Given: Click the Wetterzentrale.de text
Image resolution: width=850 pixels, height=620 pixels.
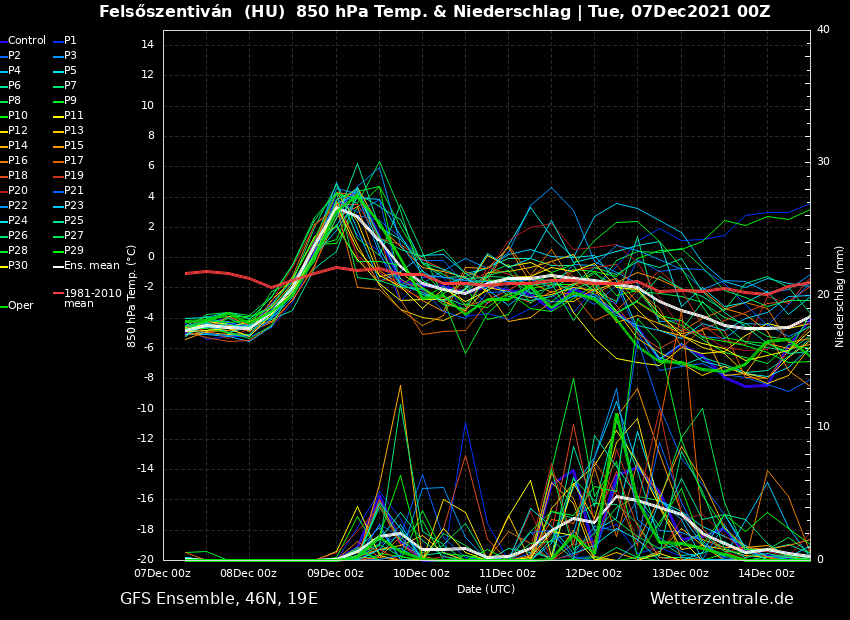Looking at the screenshot, I should 721,599.
